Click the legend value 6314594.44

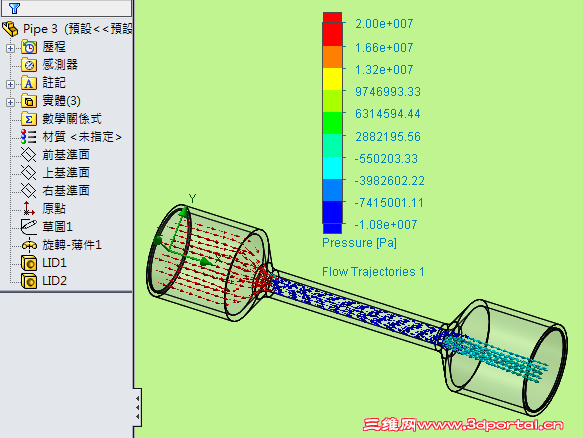click(x=388, y=113)
